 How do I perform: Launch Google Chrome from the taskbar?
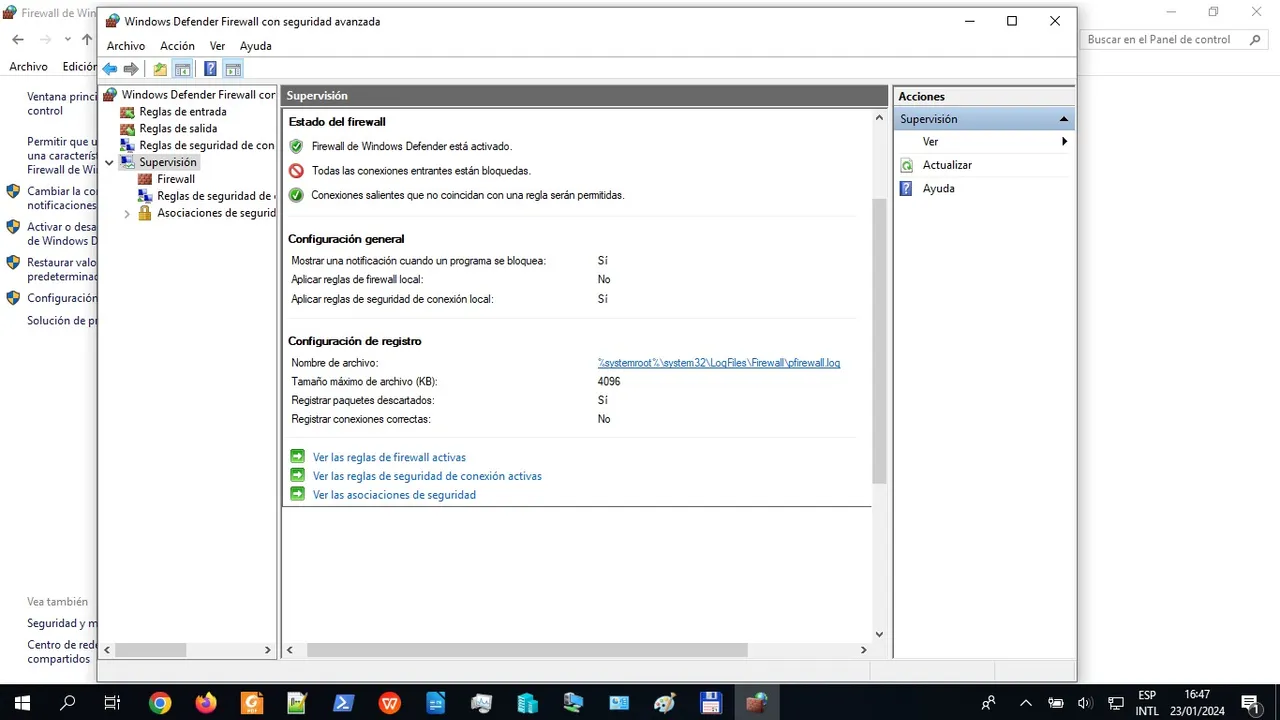tap(160, 703)
